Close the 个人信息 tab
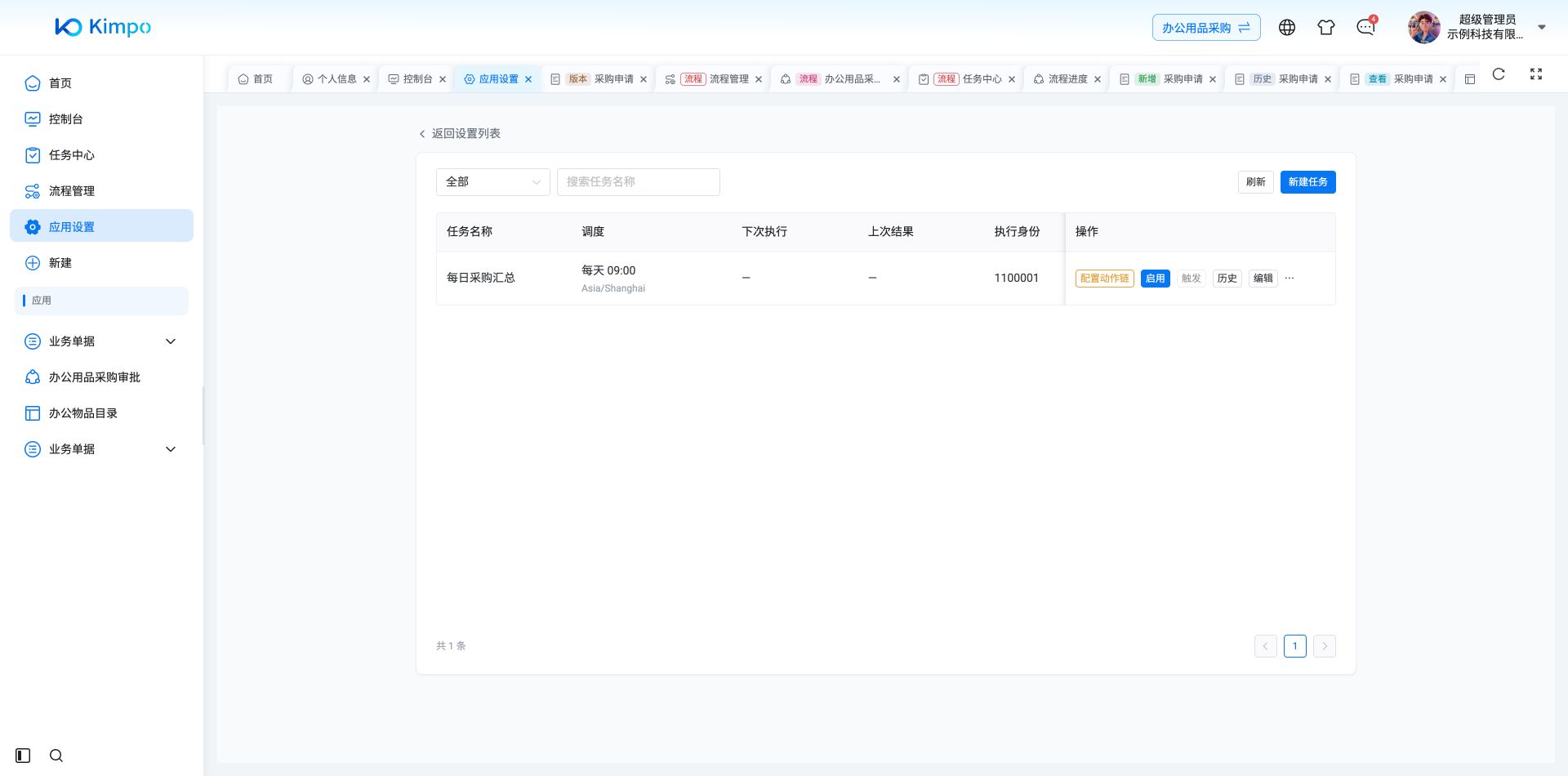The image size is (1568, 776). coord(367,79)
